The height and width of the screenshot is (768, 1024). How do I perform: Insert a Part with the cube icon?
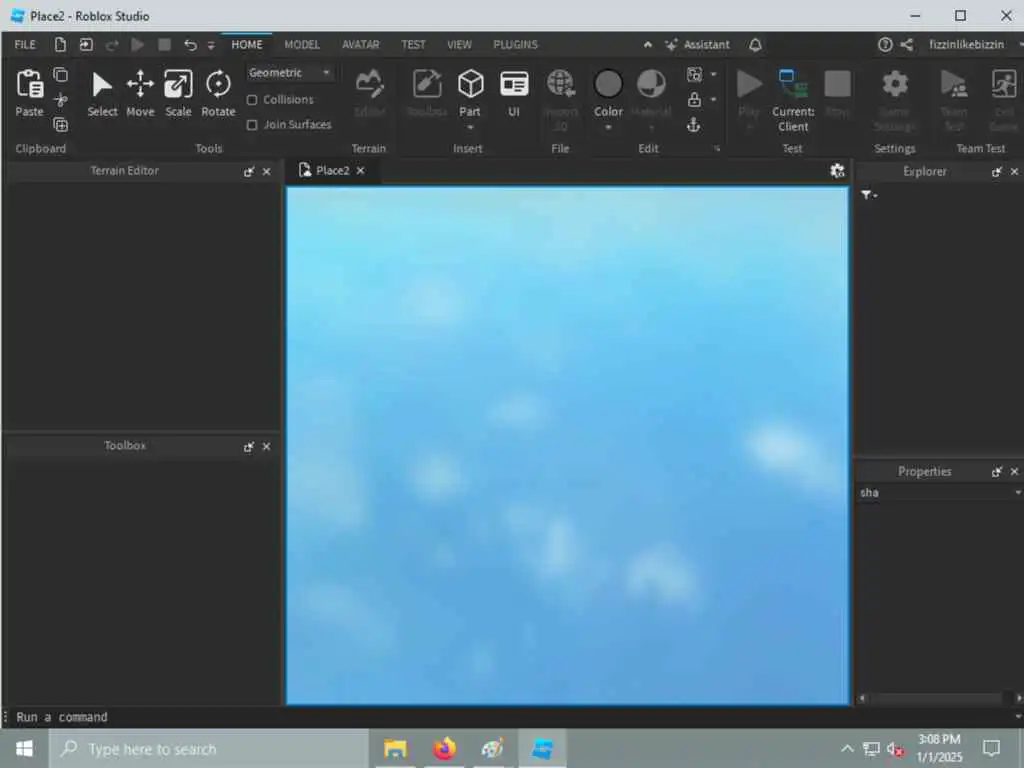click(x=470, y=85)
